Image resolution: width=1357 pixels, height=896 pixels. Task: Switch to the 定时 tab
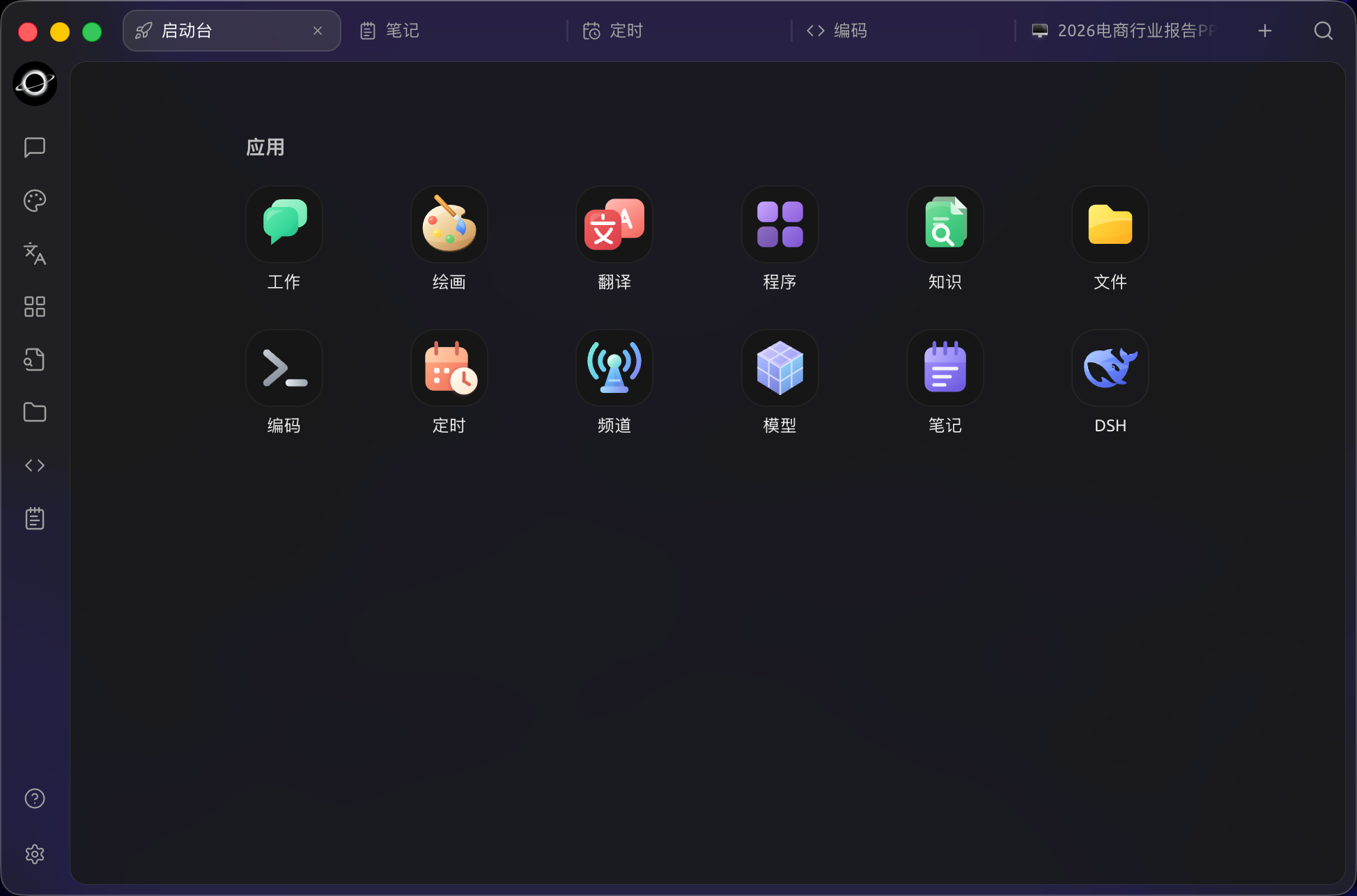point(680,31)
